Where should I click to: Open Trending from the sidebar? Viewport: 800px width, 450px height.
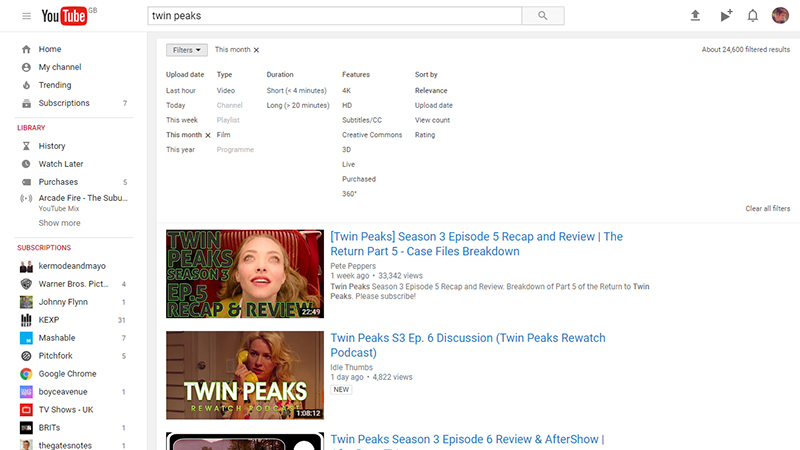[55, 85]
